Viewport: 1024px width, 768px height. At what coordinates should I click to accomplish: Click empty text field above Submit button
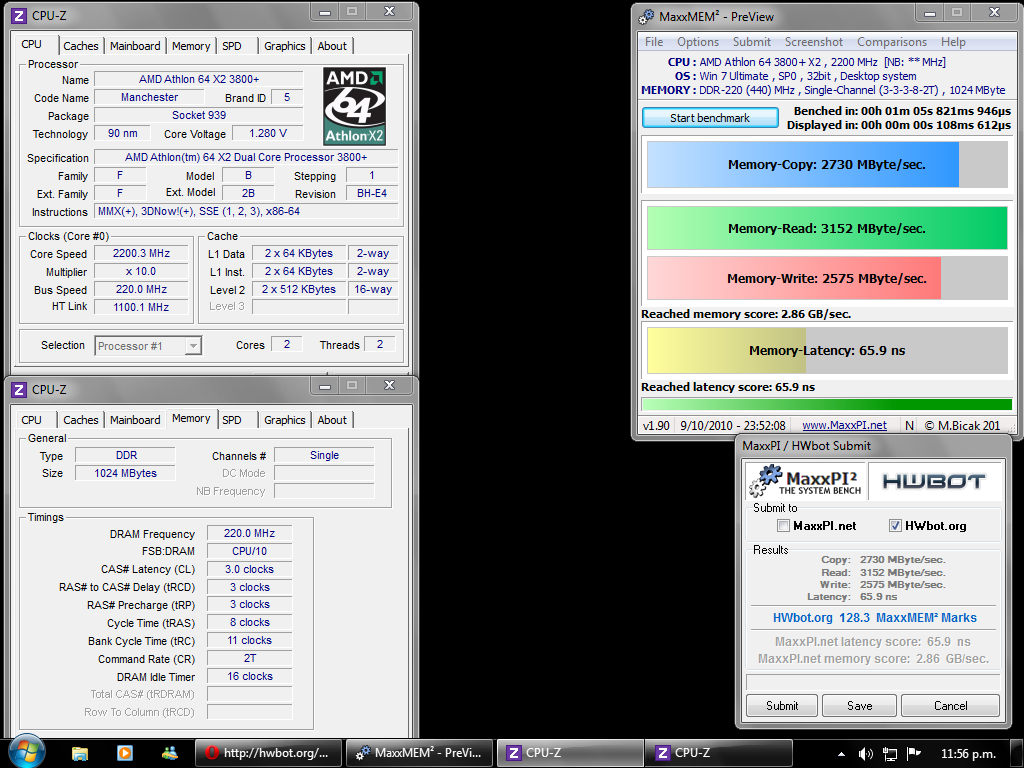[873, 682]
